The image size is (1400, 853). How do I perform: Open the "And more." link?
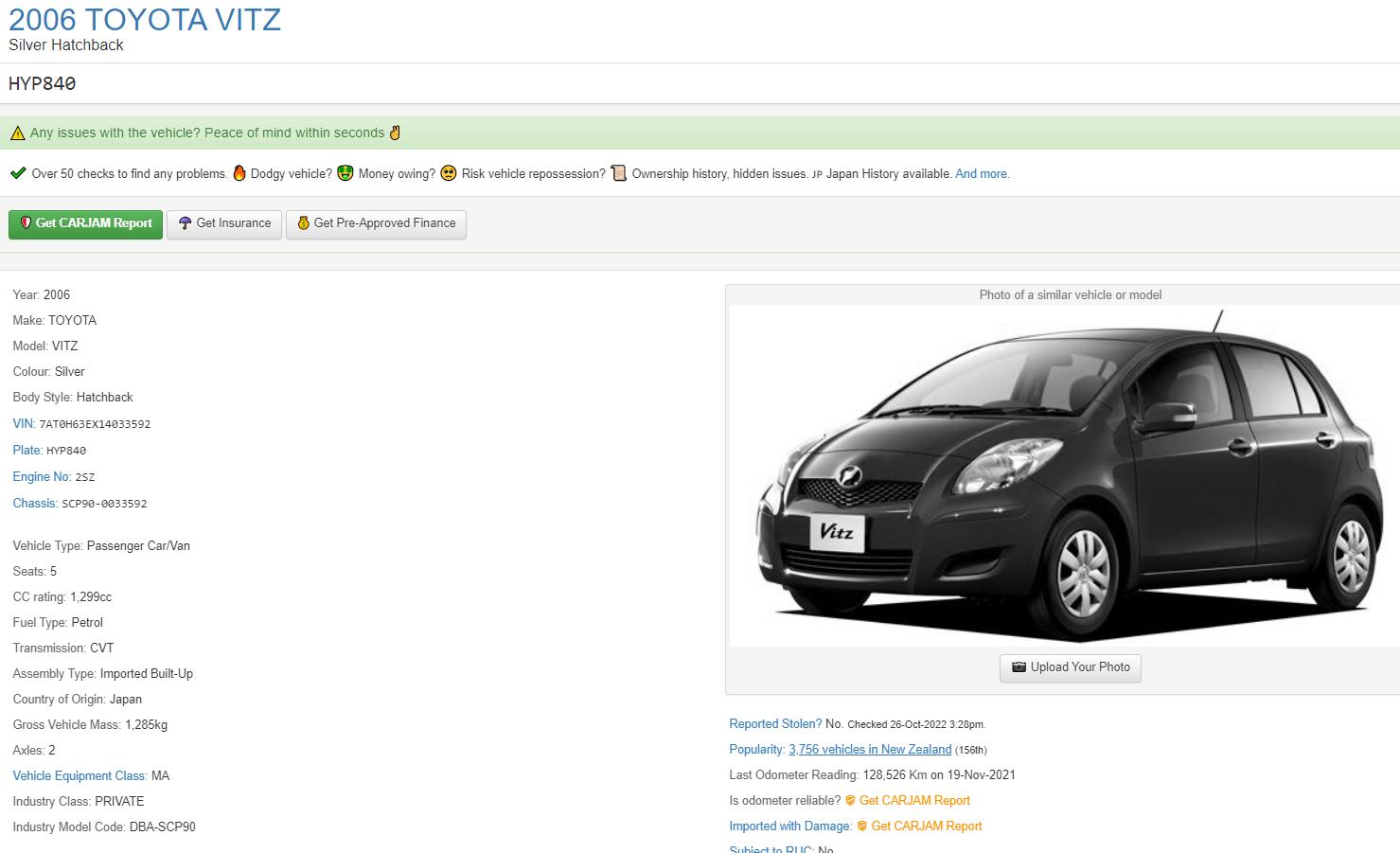click(x=983, y=174)
